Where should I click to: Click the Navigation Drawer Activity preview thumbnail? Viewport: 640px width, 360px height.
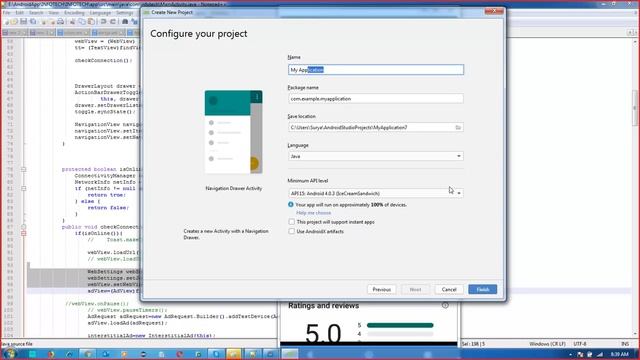[x=233, y=132]
